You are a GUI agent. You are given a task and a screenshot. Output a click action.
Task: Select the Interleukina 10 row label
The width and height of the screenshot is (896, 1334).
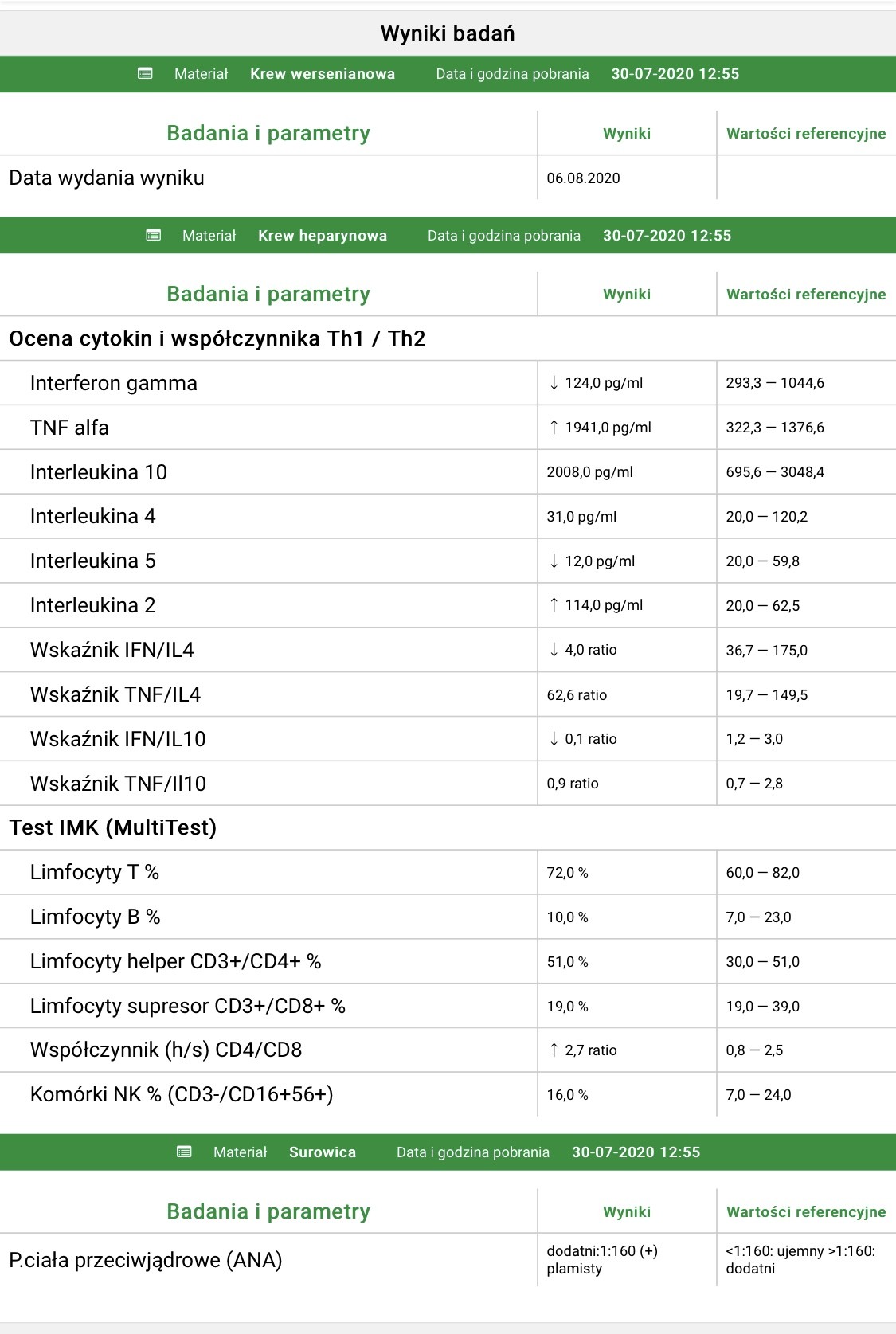(x=99, y=472)
